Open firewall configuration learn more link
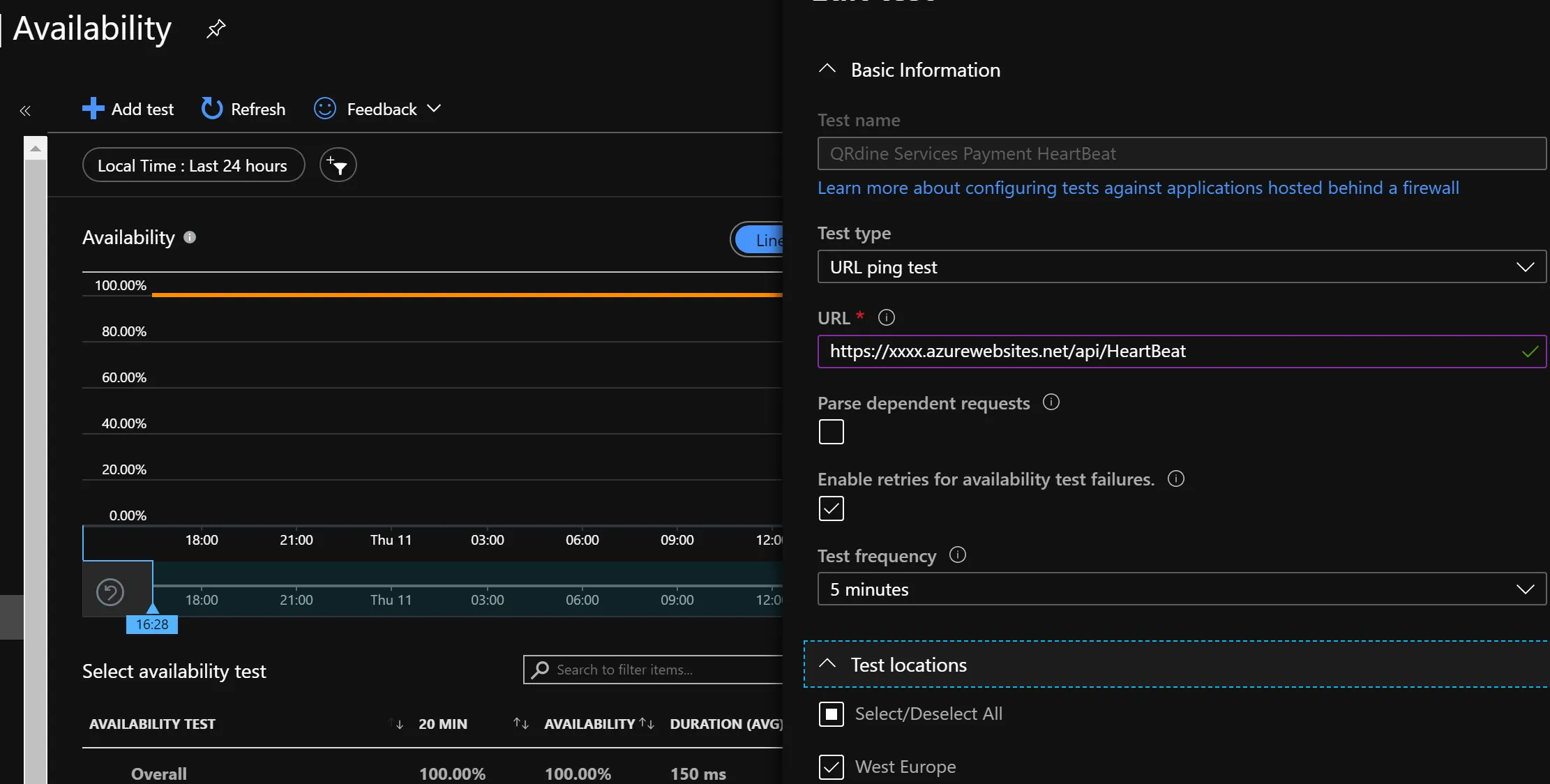The height and width of the screenshot is (784, 1550). (1138, 188)
